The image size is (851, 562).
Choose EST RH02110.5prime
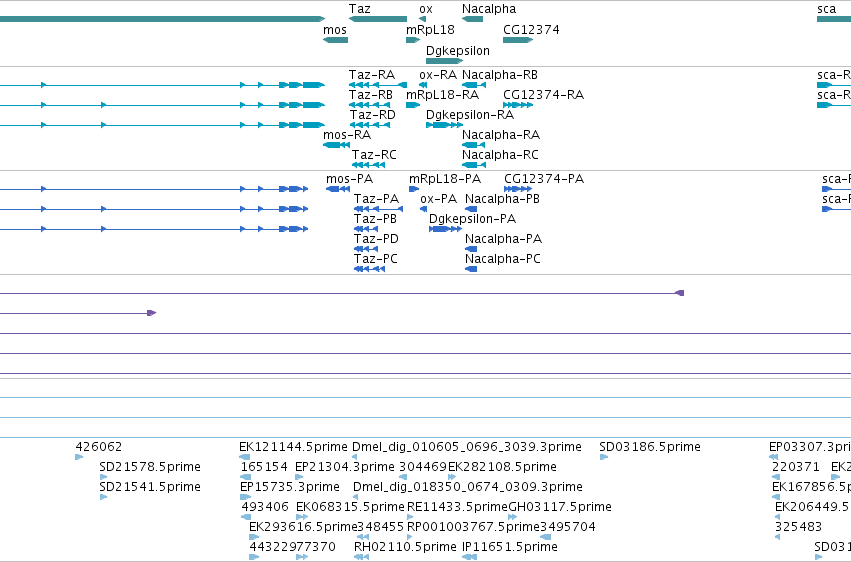[x=405, y=547]
